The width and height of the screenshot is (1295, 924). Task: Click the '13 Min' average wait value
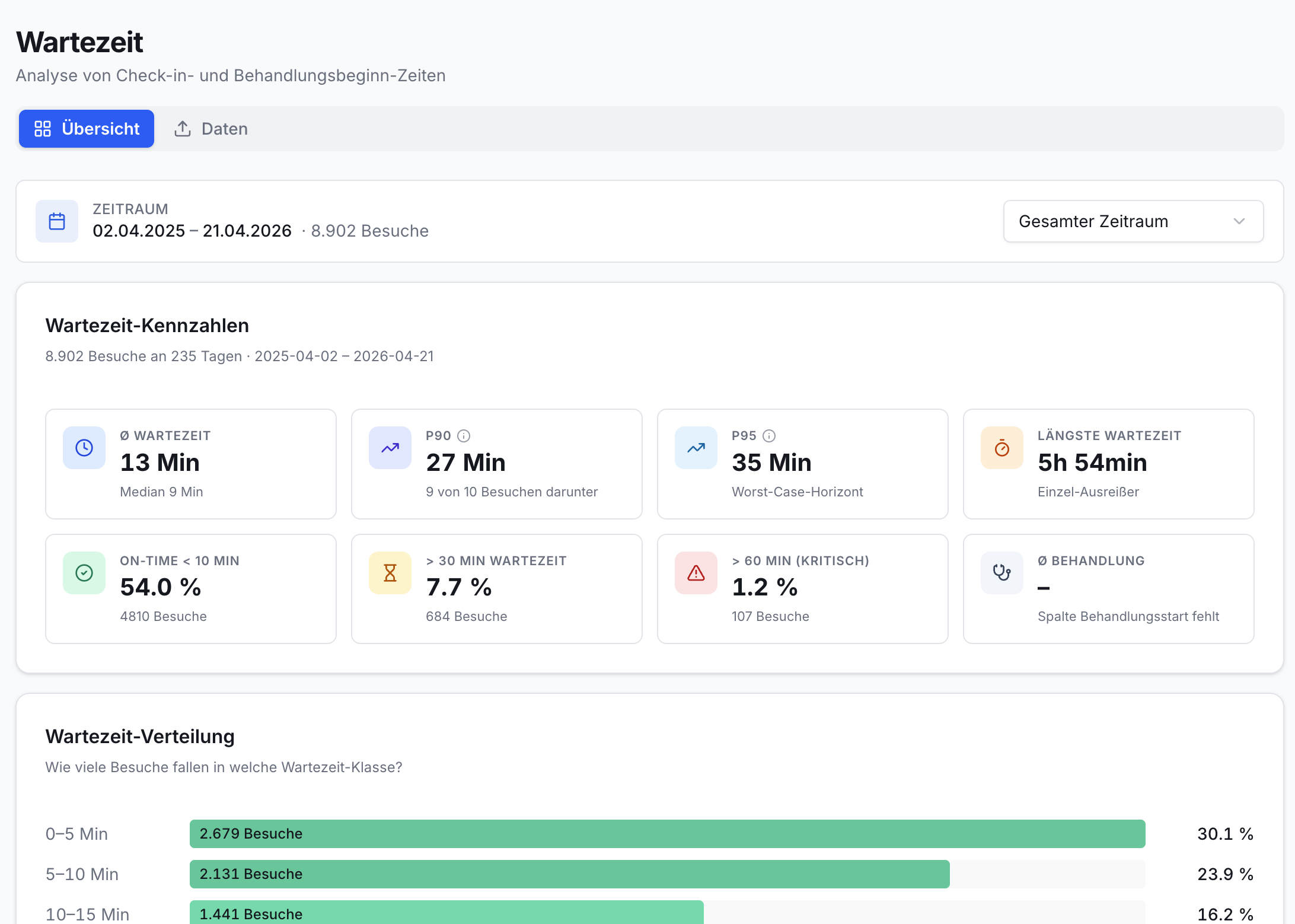(x=160, y=463)
